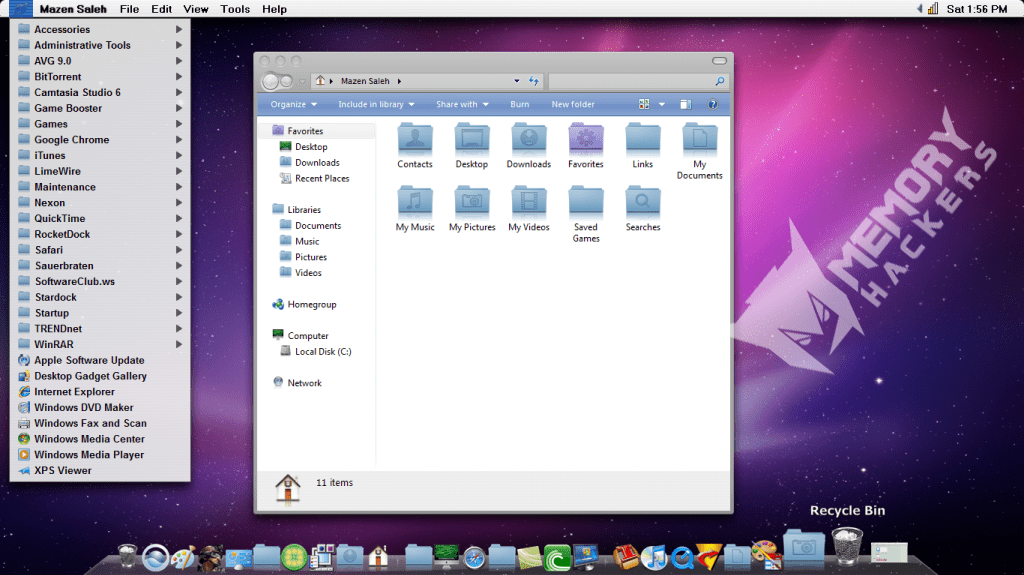Click the Burn button
1024x575 pixels.
coord(520,105)
